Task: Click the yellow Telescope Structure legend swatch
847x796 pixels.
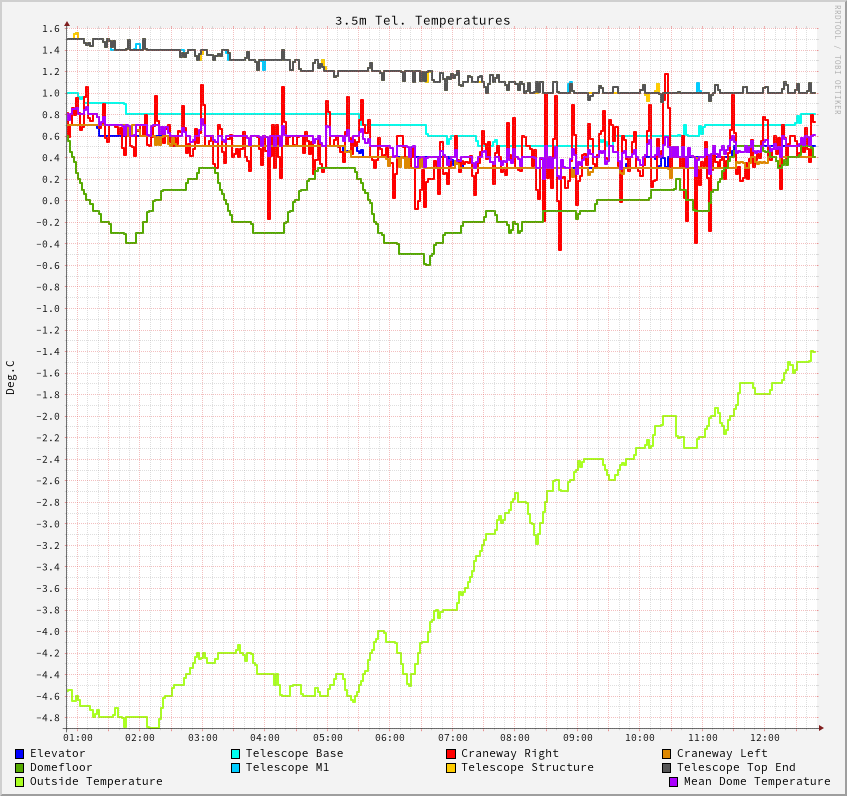Action: click(x=451, y=768)
